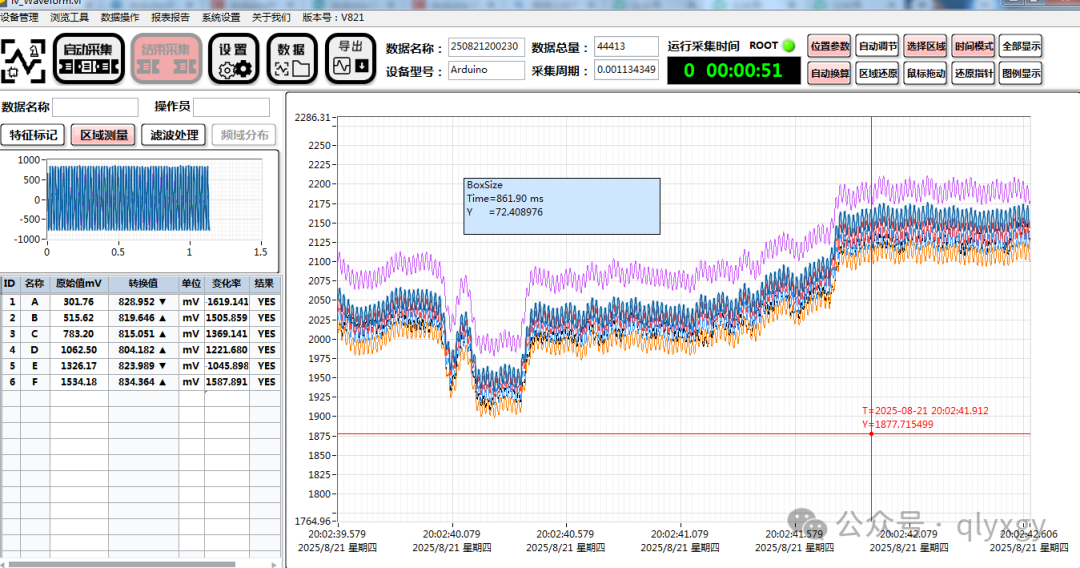
Task: Click the BoxSize measurement info box
Action: point(561,207)
